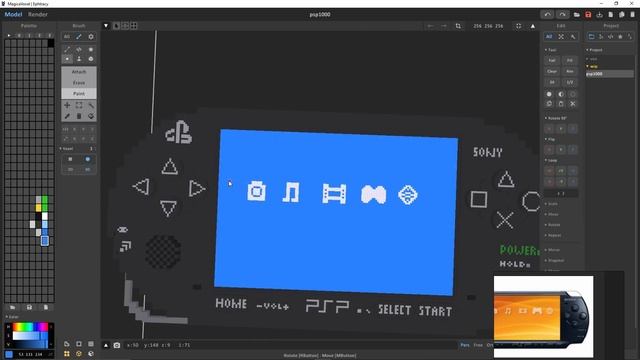
Task: Click the Clear tool button
Action: point(552,71)
